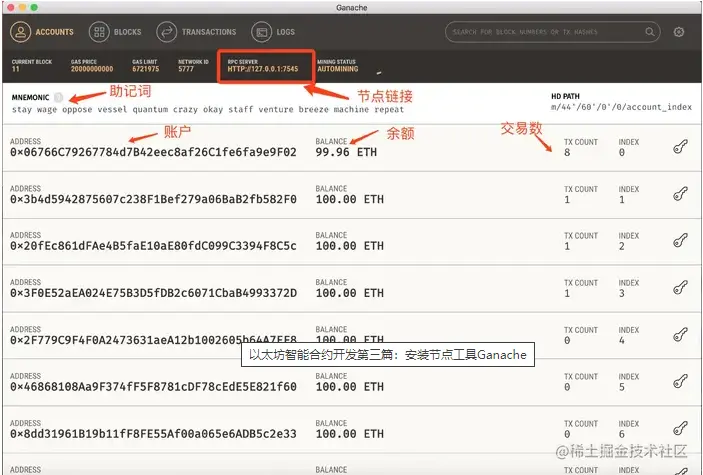Click the HD path m/44'/60'/0'/0/account_index
This screenshot has height=475, width=703.
(x=621, y=107)
